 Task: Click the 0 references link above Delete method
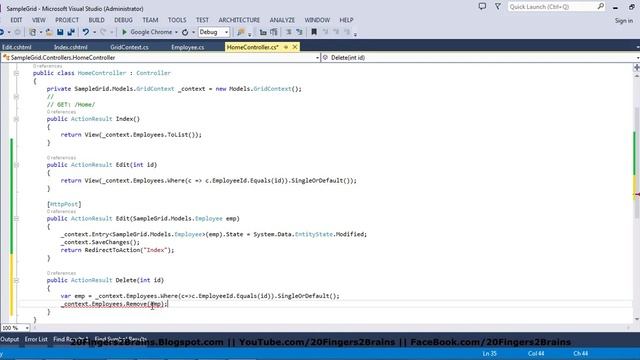tap(61, 273)
